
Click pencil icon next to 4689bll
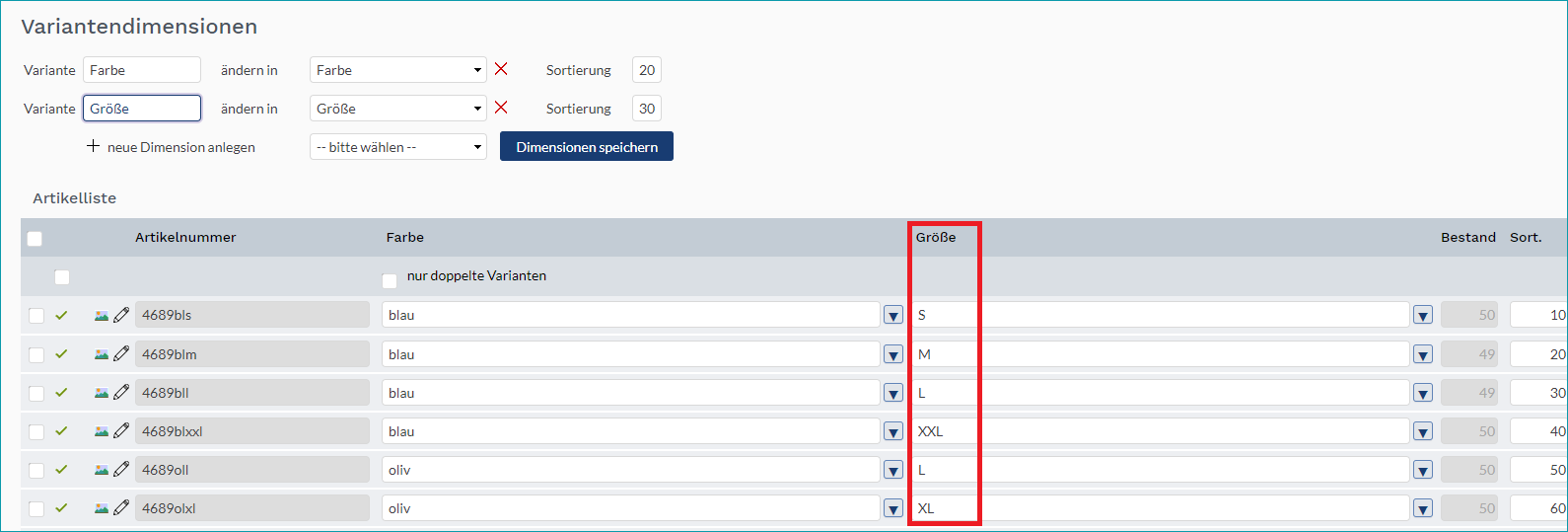click(121, 392)
